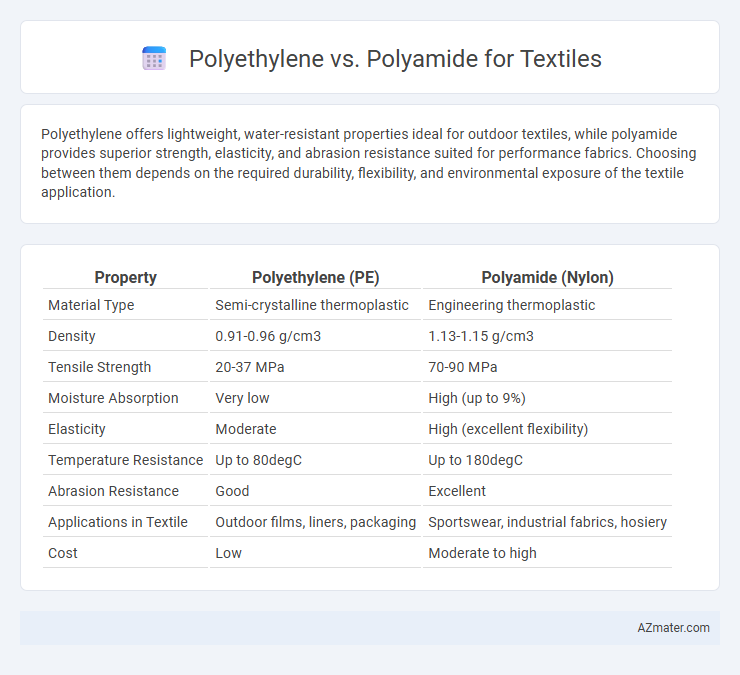Click the 'Property' column header
740x675 pixels.
click(125, 277)
